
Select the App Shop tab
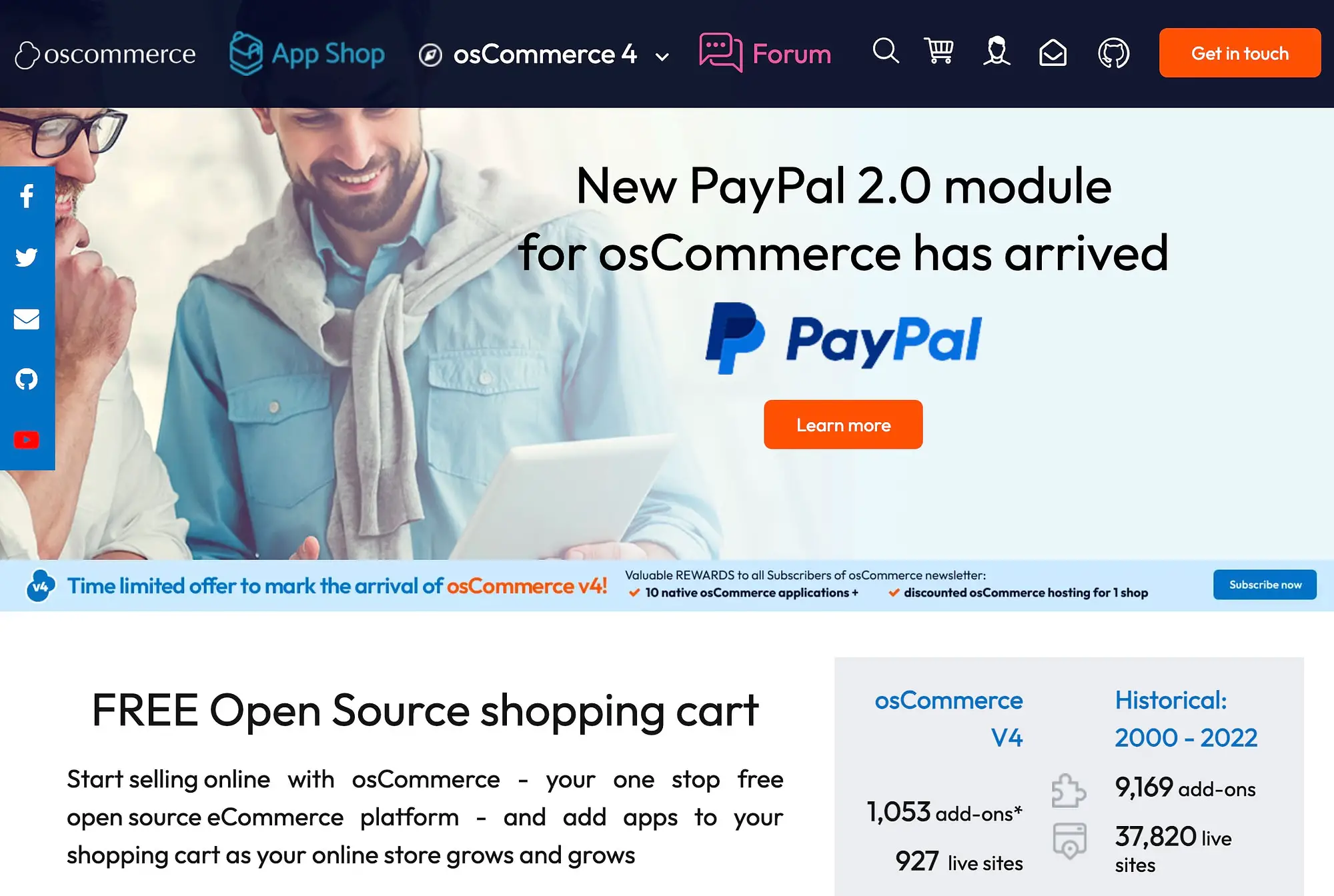pyautogui.click(x=306, y=52)
